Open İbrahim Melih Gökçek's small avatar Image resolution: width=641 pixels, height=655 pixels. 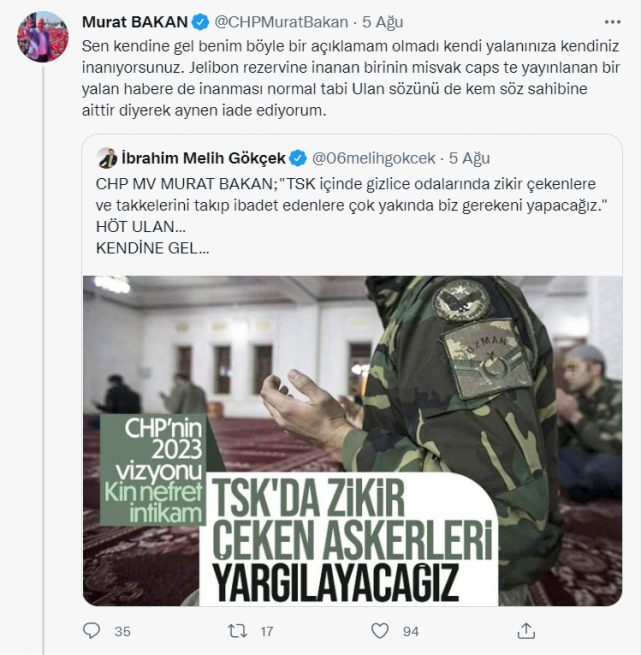(107, 158)
